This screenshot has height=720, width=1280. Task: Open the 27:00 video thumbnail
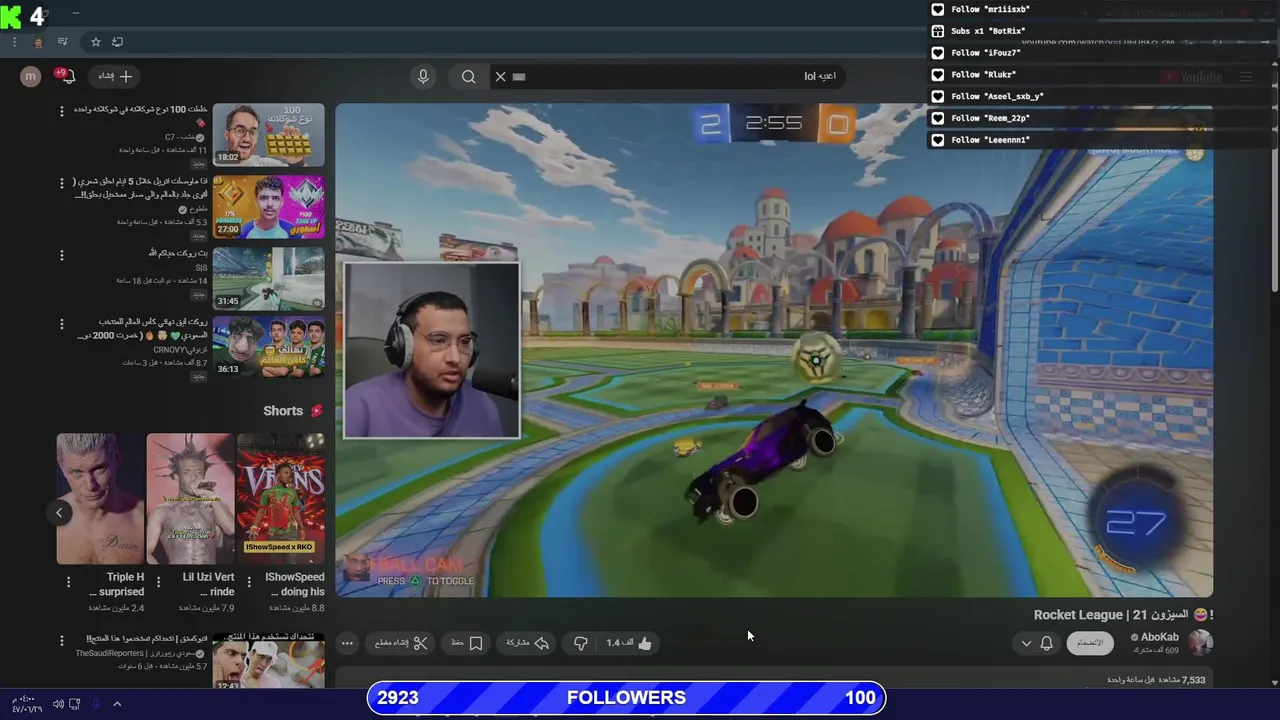click(x=268, y=207)
